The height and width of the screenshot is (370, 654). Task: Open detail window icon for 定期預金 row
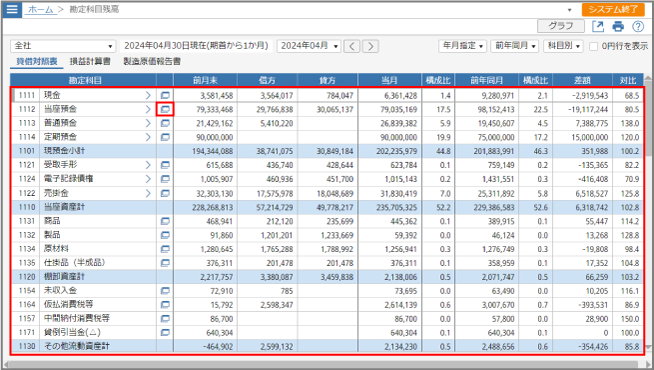165,137
